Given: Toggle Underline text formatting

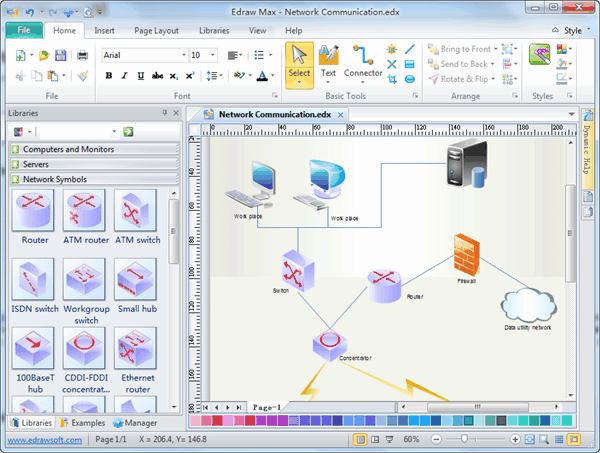Looking at the screenshot, I should [x=140, y=75].
